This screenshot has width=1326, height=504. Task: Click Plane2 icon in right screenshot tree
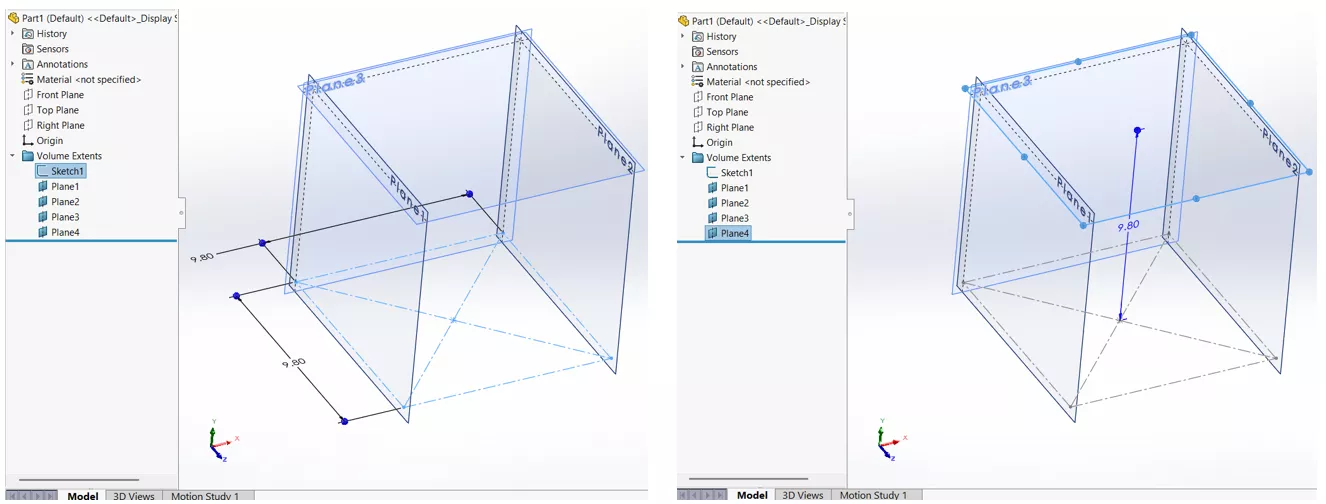tap(712, 203)
